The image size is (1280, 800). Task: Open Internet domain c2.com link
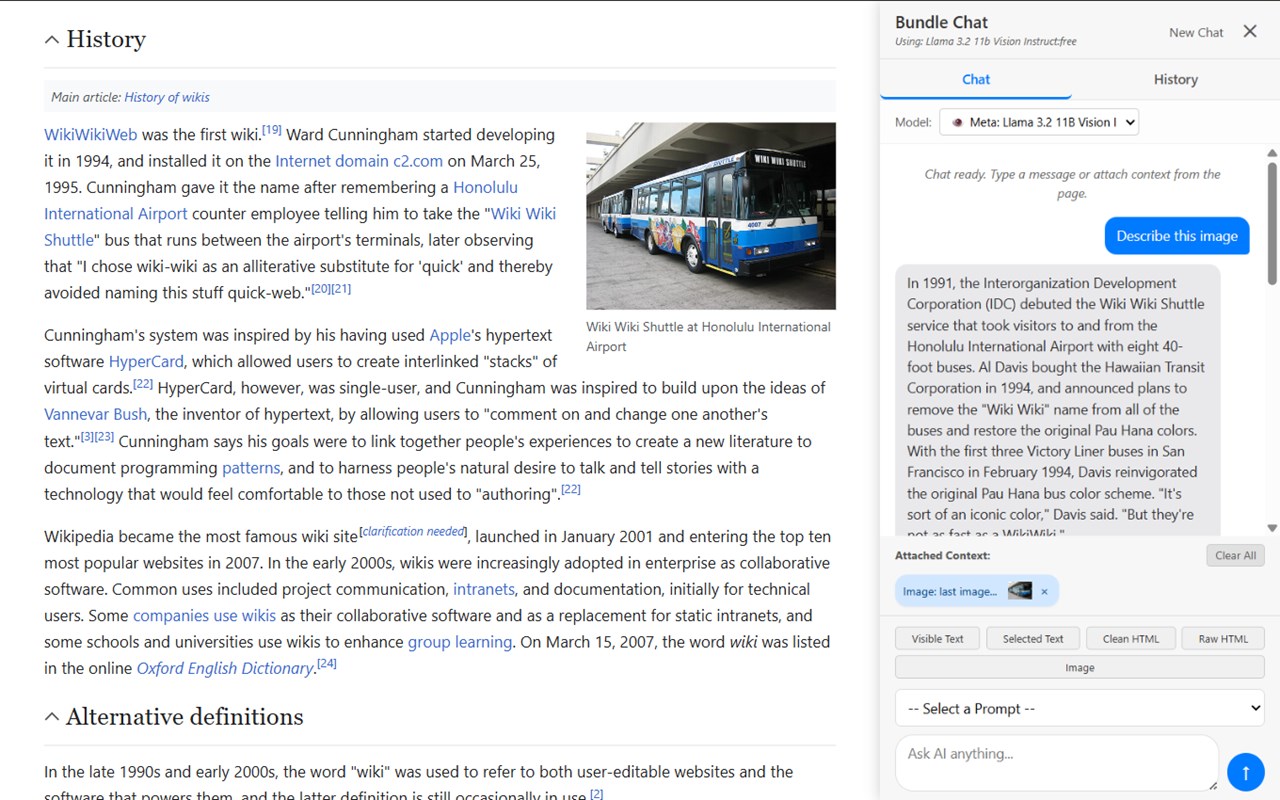[x=359, y=160]
